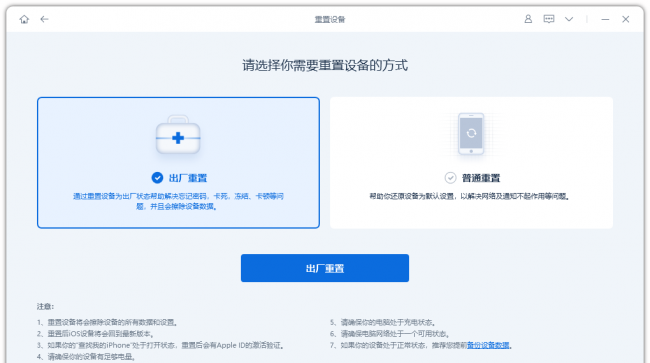Click note 2 about latest iOS version
The width and height of the screenshot is (650, 363).
tap(95, 334)
